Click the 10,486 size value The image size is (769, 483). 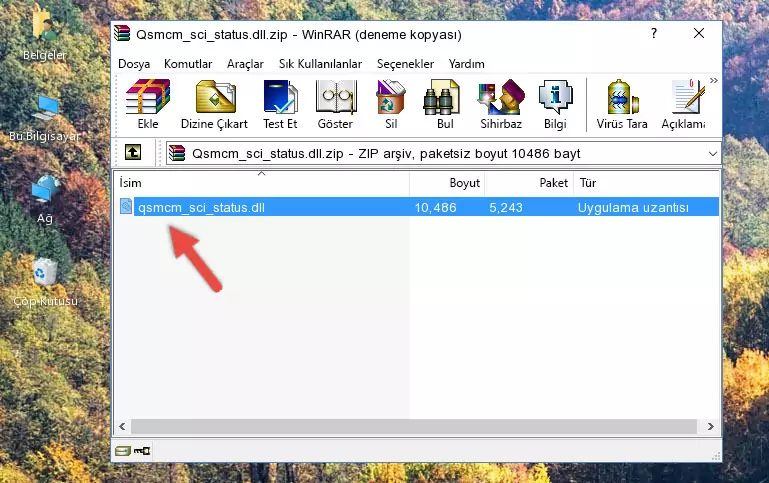436,207
